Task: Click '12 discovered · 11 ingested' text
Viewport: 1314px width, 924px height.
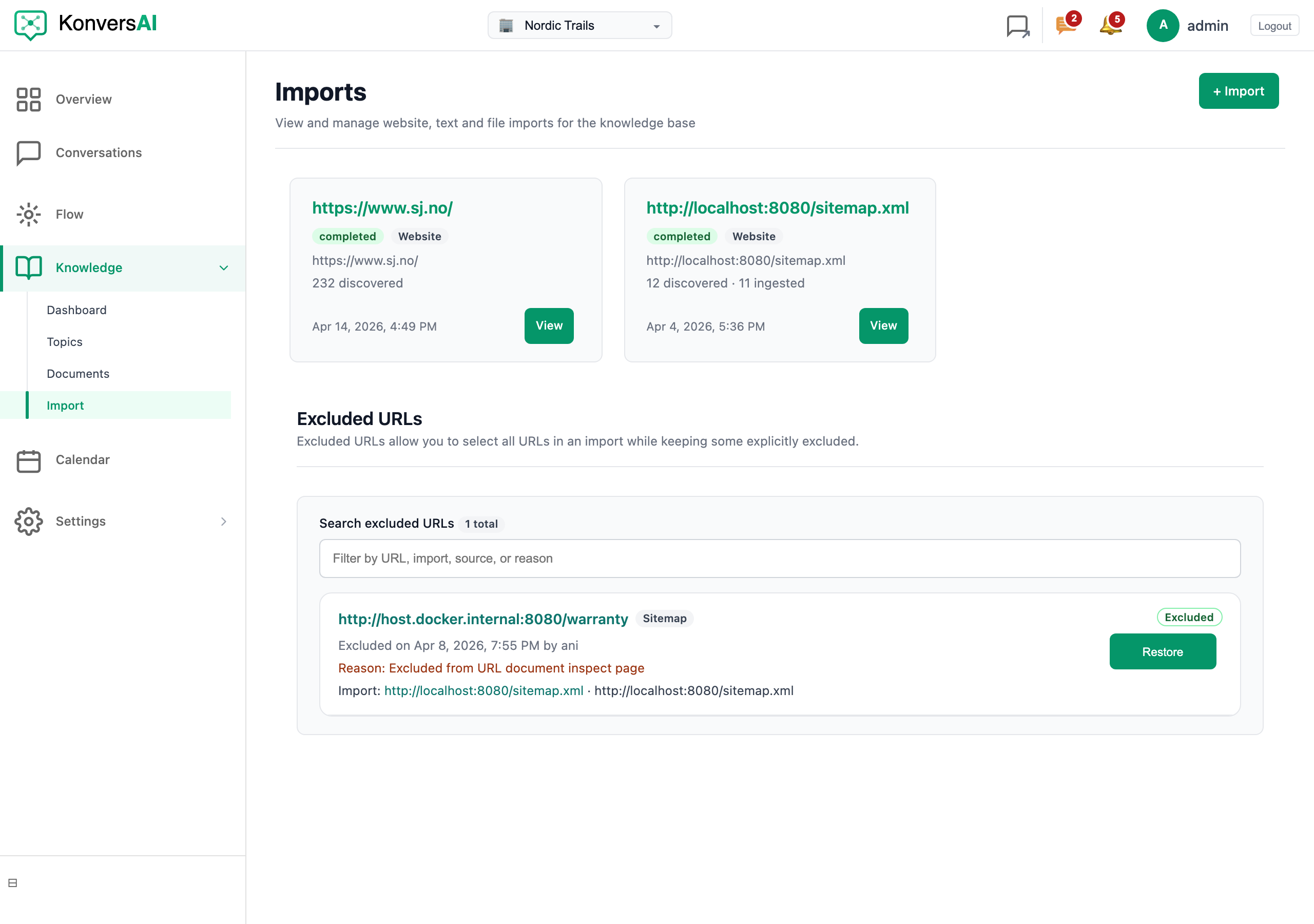Action: point(725,283)
